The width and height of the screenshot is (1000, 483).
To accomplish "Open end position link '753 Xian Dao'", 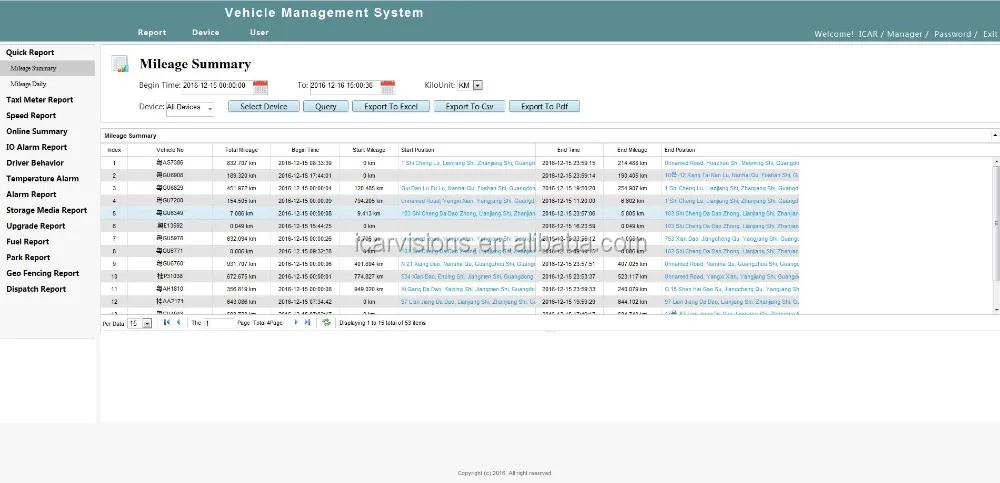I will (731, 239).
